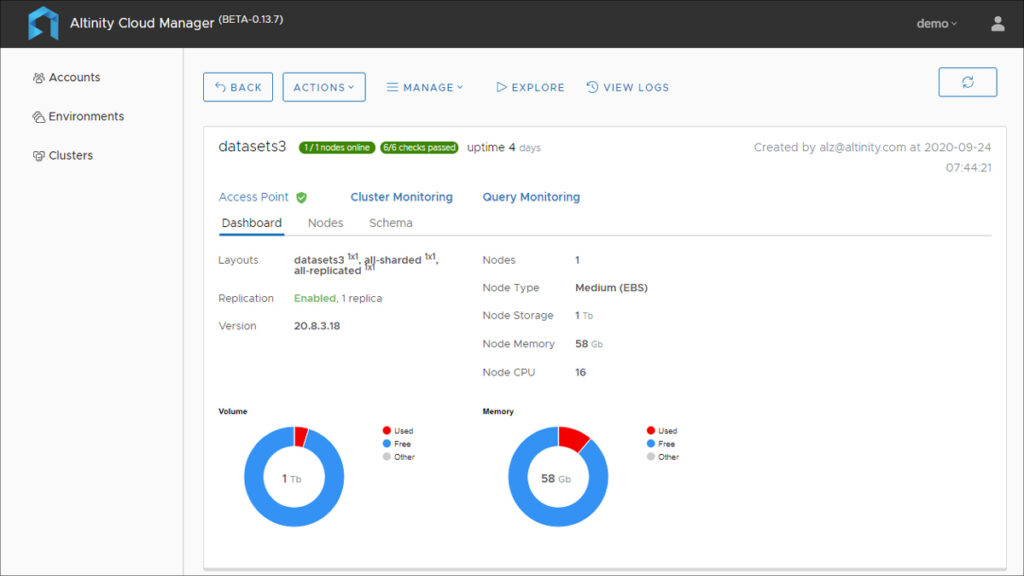
Task: Expand the demo account dropdown
Action: [x=936, y=24]
